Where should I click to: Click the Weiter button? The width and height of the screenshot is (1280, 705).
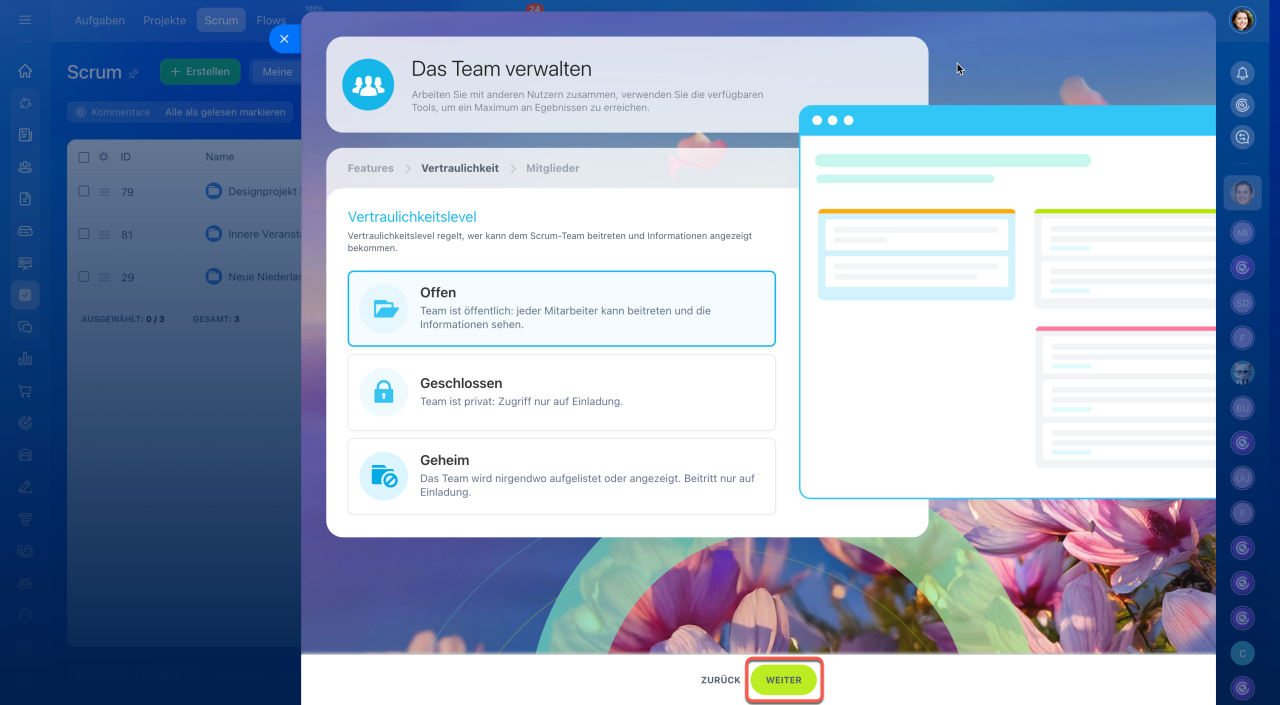pyautogui.click(x=784, y=680)
